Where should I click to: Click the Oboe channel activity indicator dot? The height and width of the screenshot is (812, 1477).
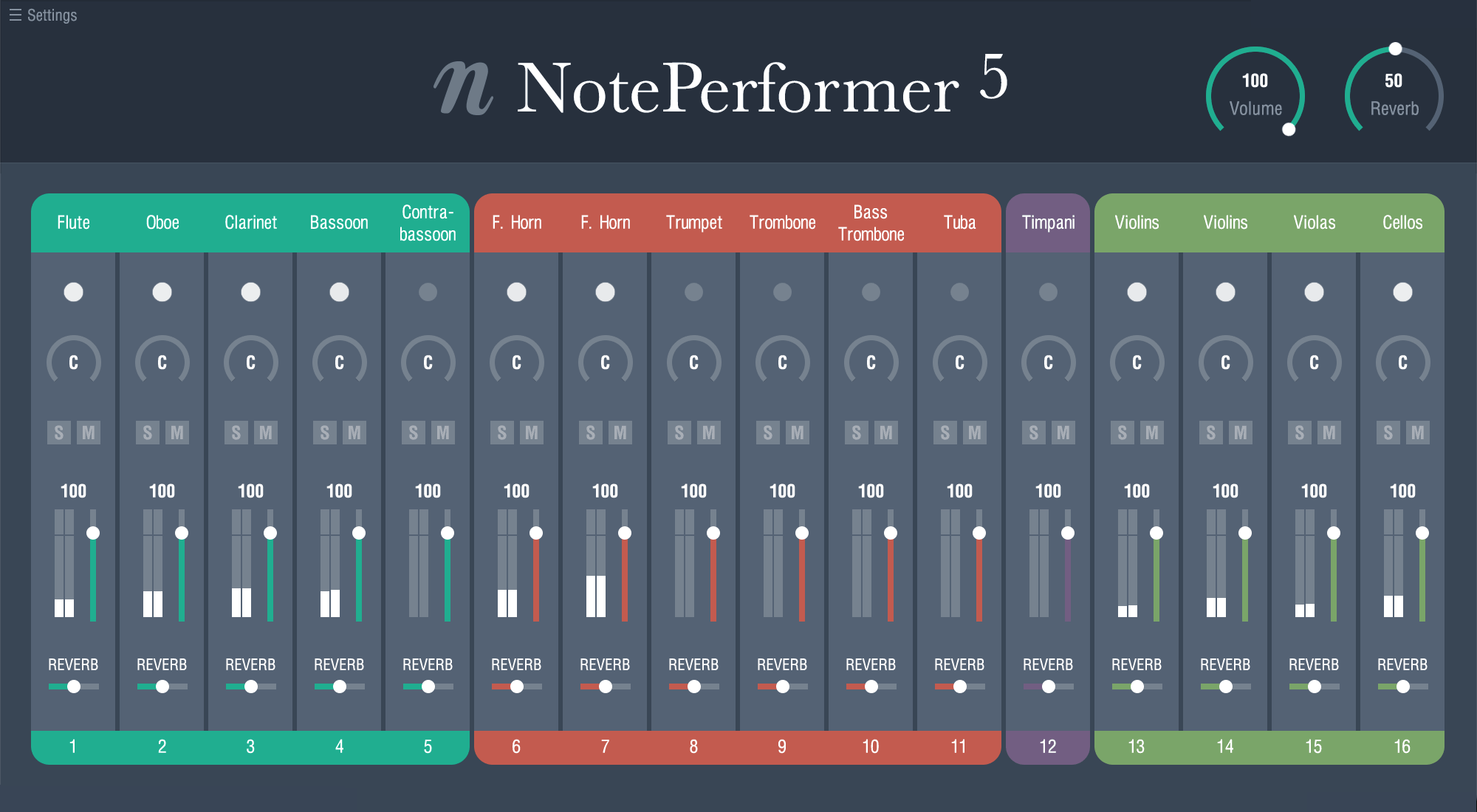(x=162, y=292)
